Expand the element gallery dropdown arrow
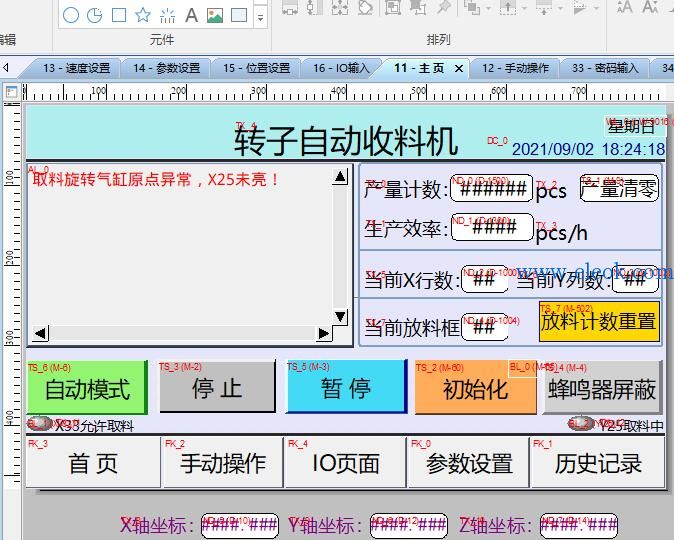Image resolution: width=674 pixels, height=540 pixels. (x=260, y=18)
